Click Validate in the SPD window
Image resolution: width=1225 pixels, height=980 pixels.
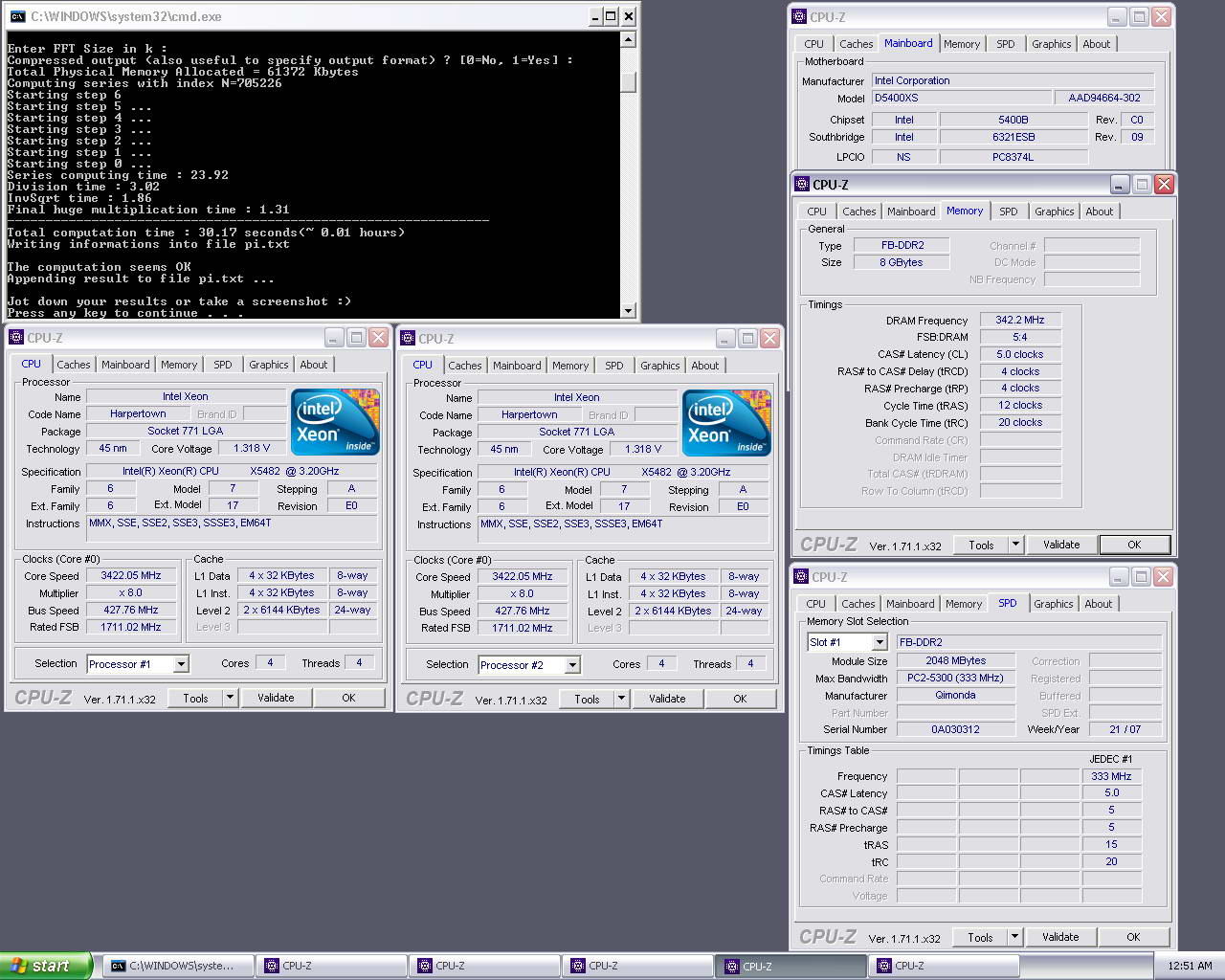[x=1060, y=937]
